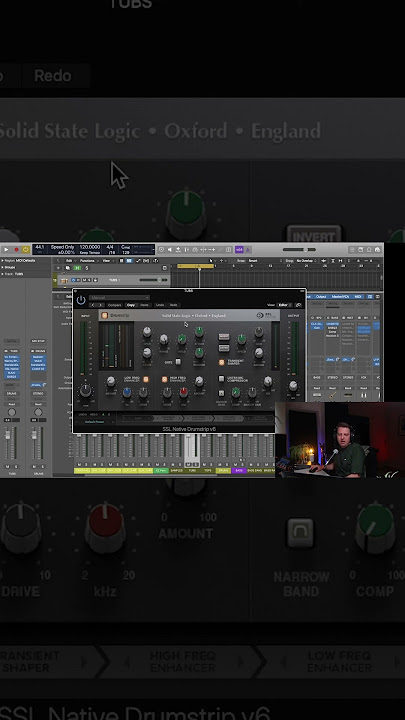Open the View menu in tracks area
The width and height of the screenshot is (405, 720).
click(x=107, y=260)
